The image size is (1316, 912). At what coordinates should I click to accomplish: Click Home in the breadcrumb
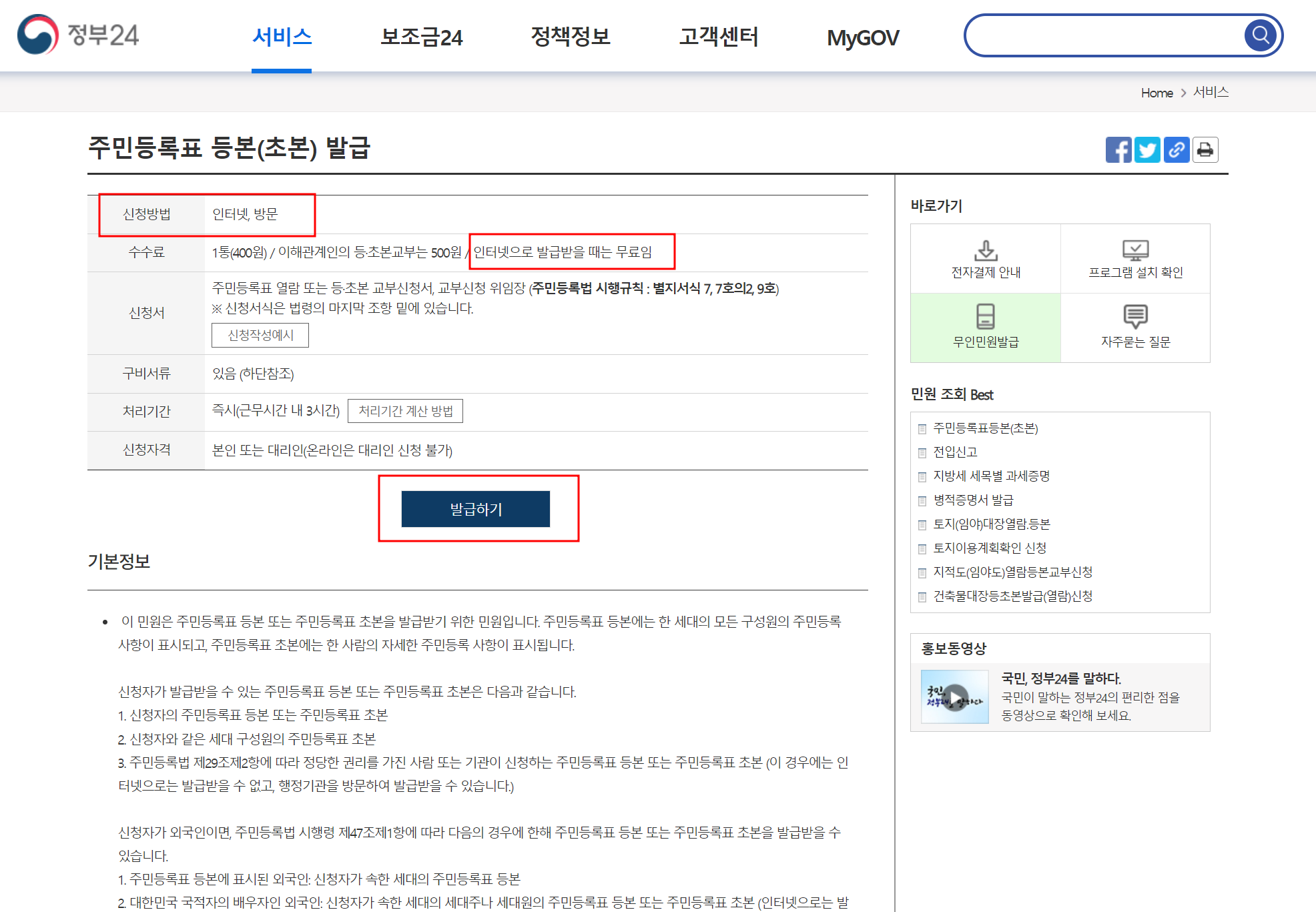1157,93
